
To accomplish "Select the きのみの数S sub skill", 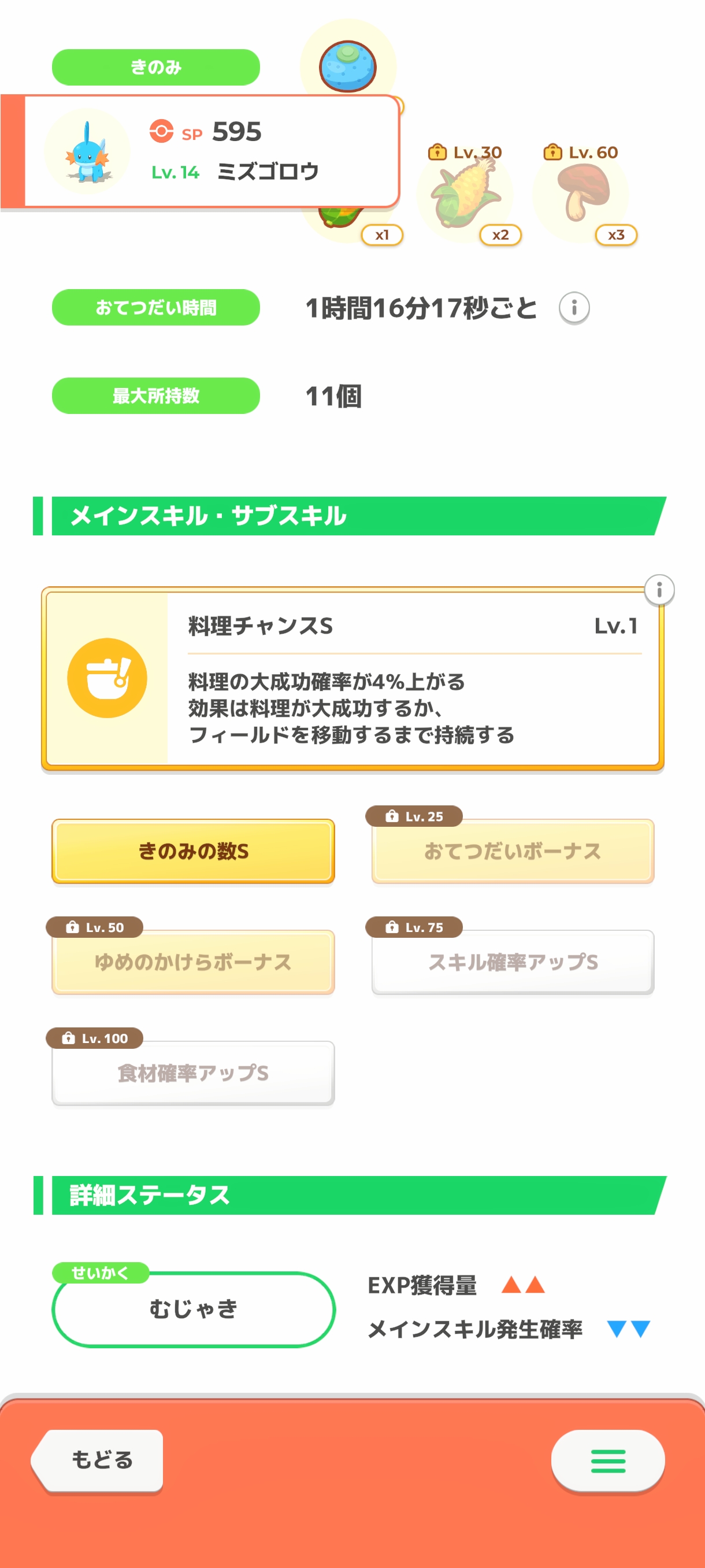I will point(193,851).
